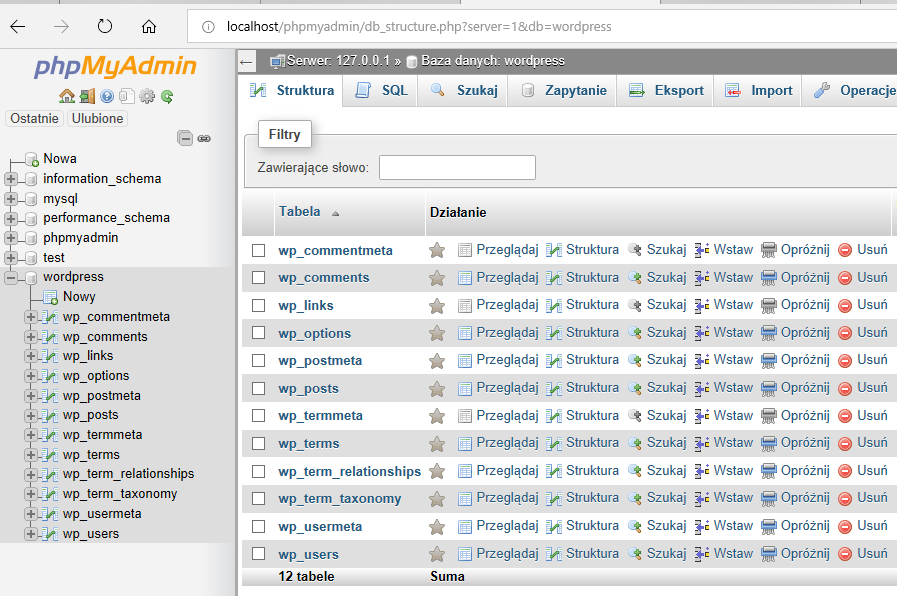Viewport: 897px width, 596px height.
Task: Click the Ulubione button in sidebar
Action: 97,118
